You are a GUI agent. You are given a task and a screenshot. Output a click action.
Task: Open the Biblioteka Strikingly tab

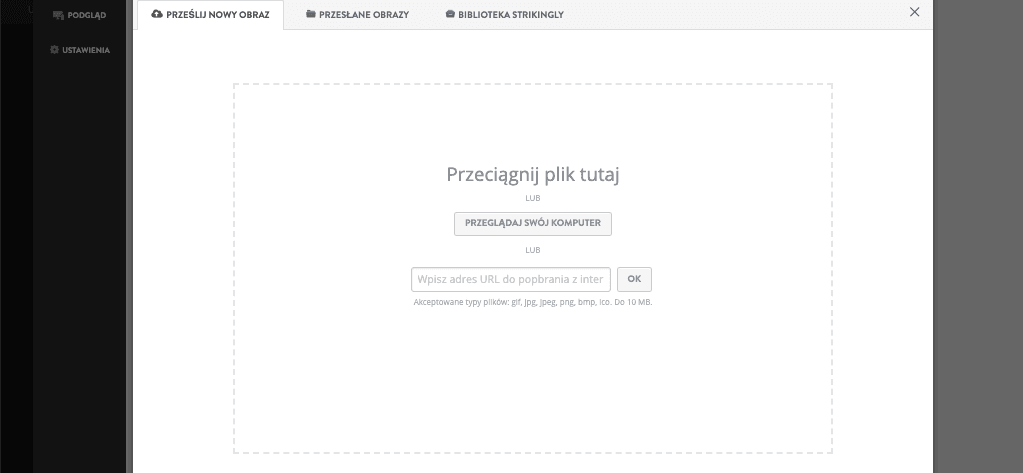point(504,14)
